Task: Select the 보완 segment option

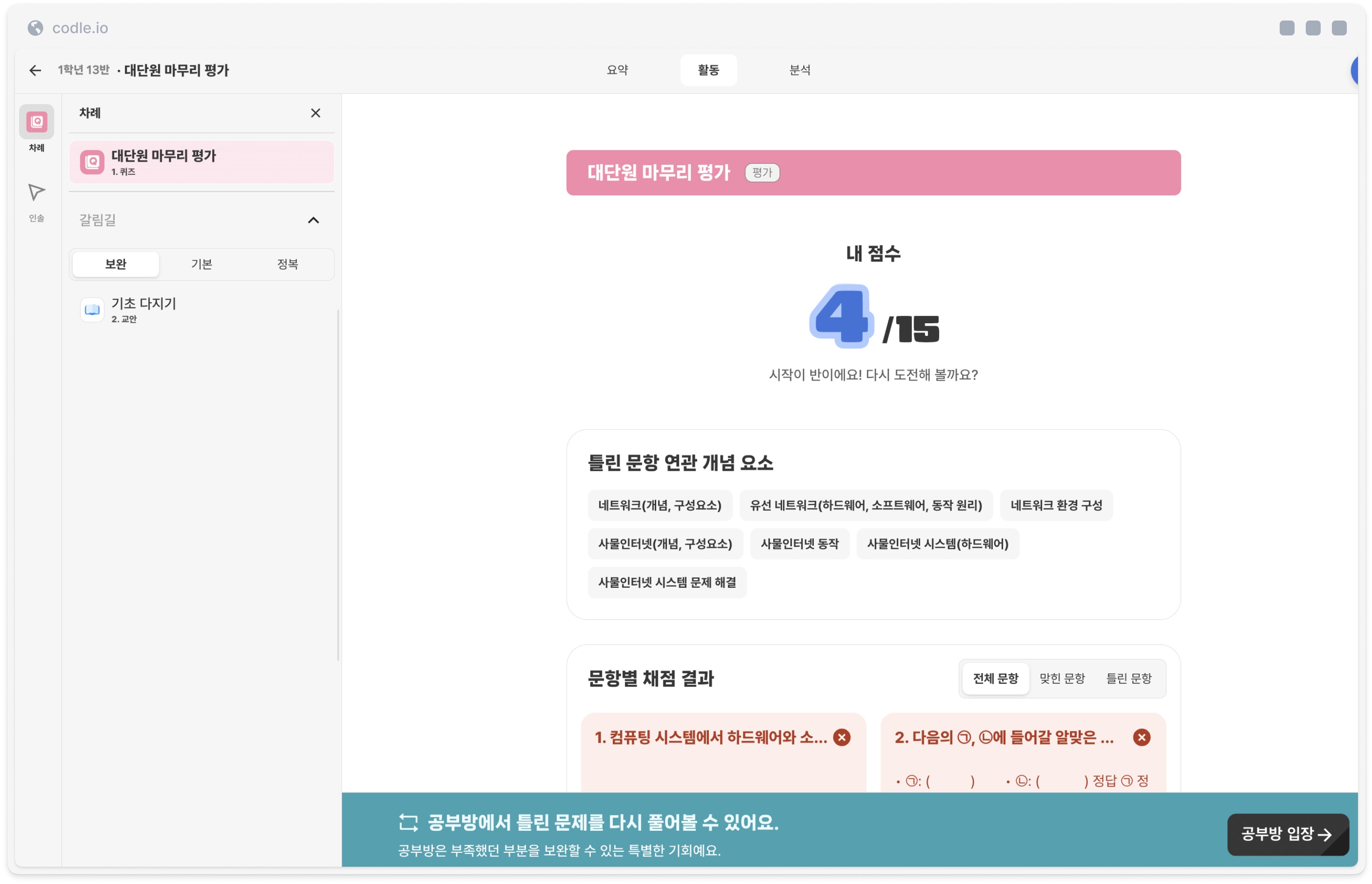Action: point(115,264)
